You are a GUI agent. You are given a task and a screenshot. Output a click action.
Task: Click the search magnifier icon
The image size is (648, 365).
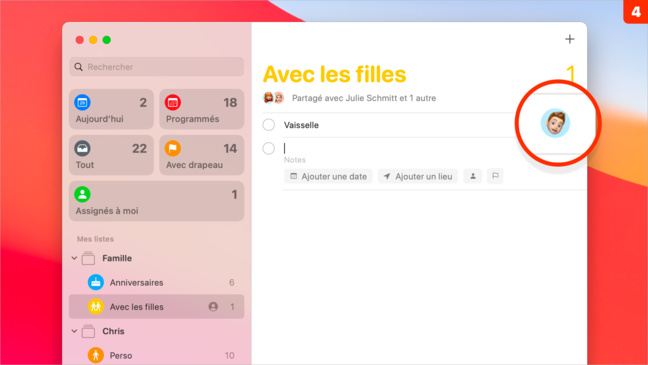coord(78,67)
